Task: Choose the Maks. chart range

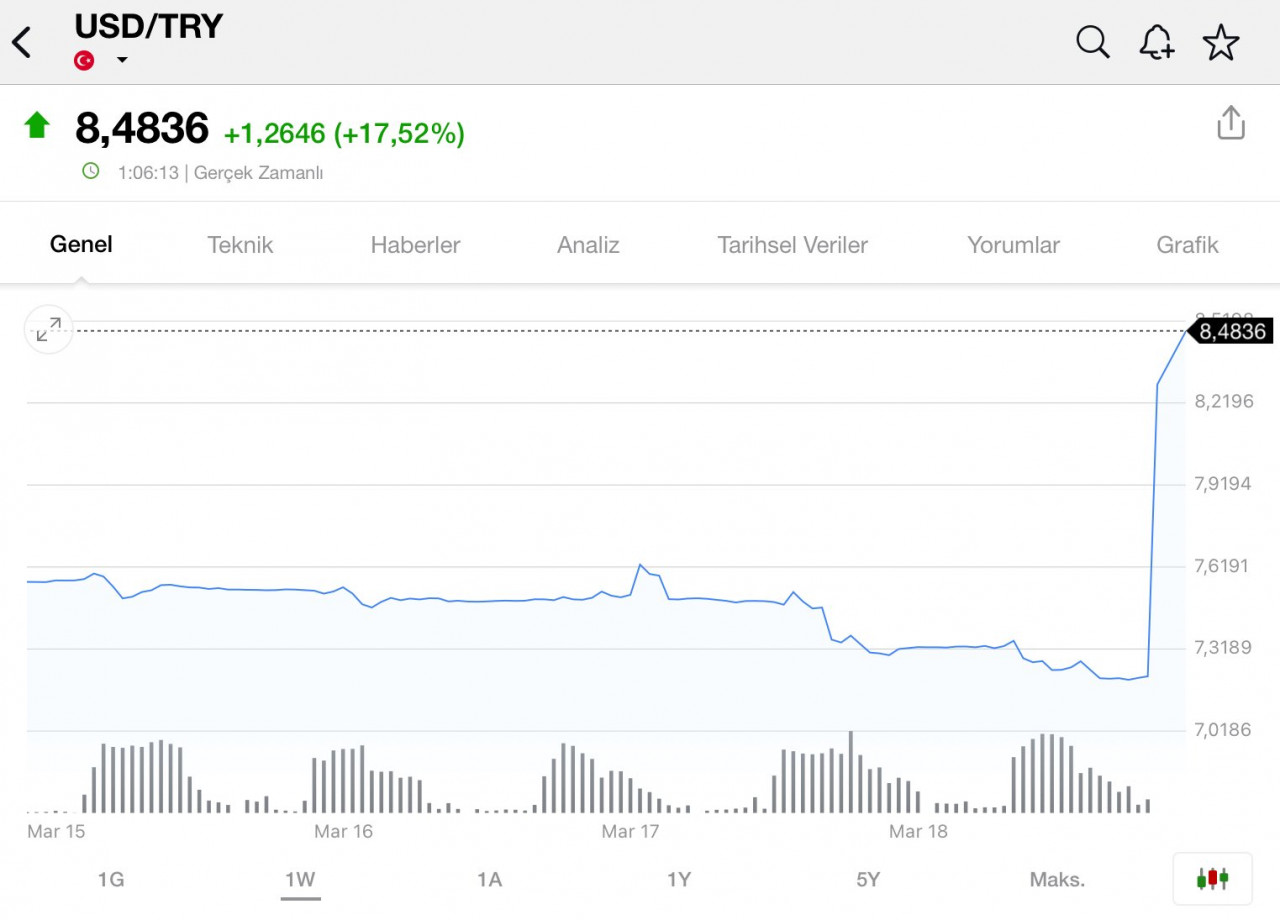Action: tap(1057, 880)
